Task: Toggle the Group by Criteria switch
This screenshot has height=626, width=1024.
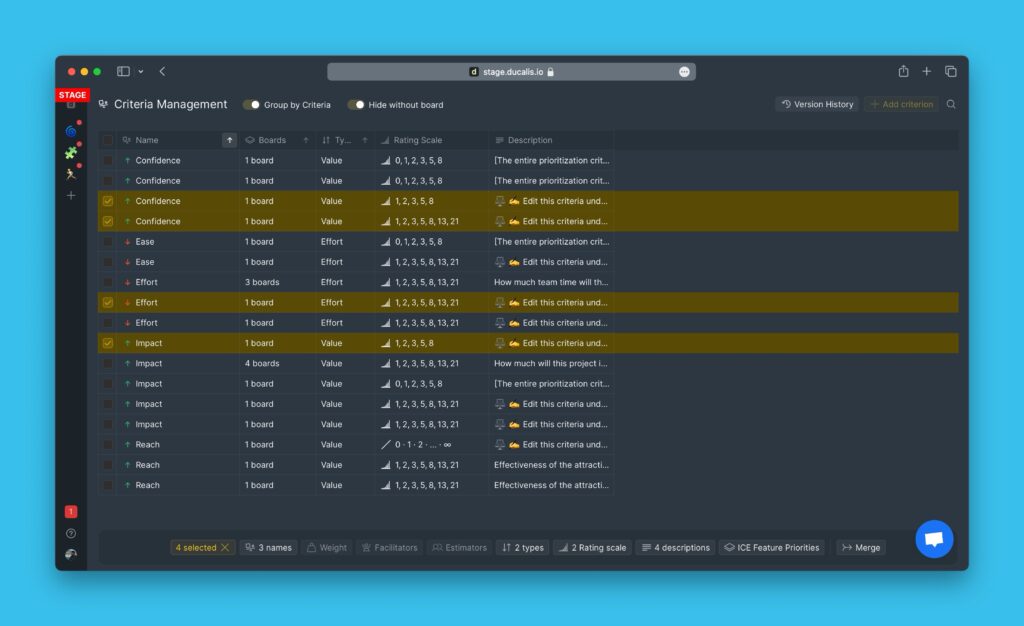Action: (x=251, y=105)
